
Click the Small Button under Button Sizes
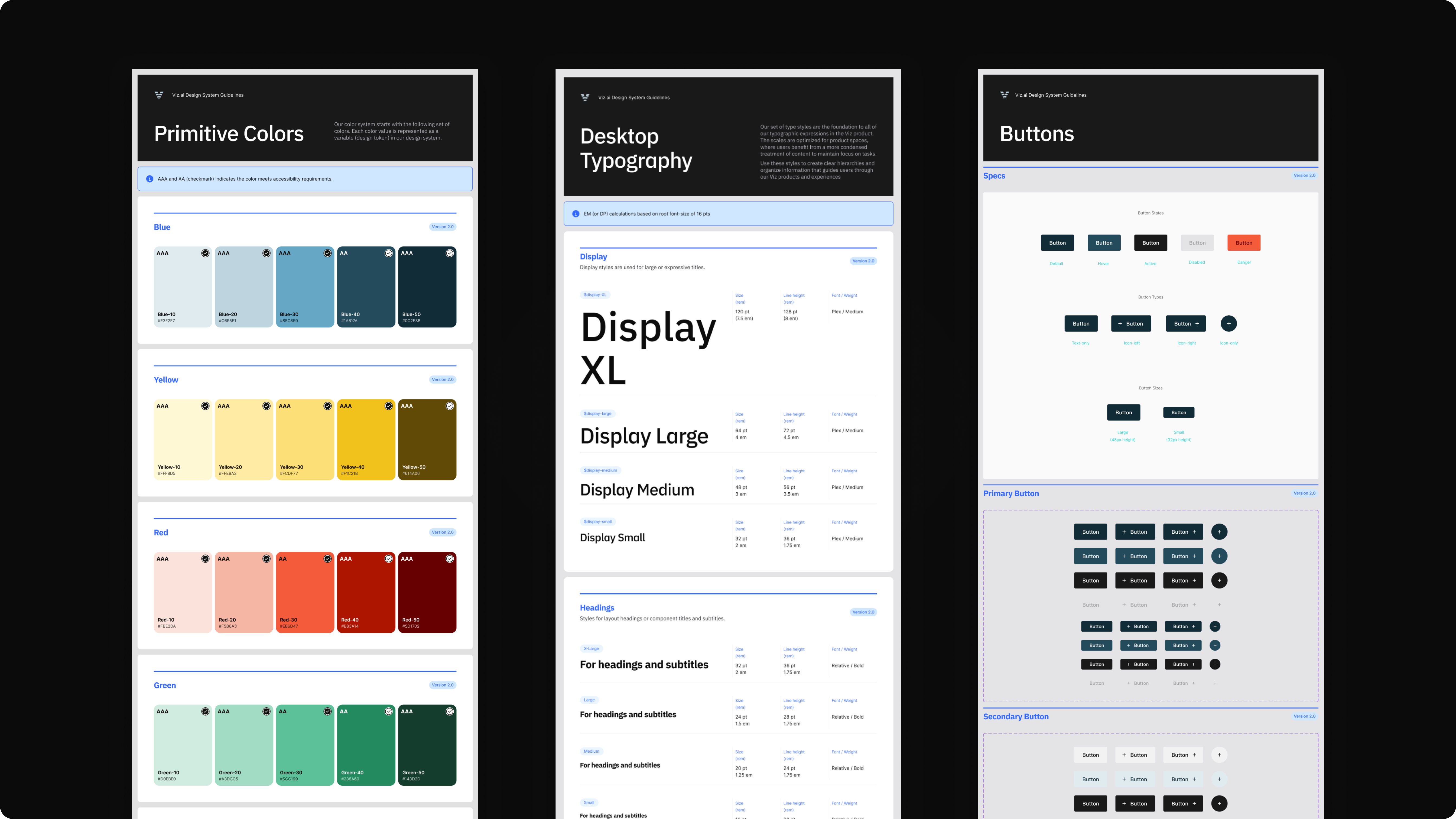(x=1178, y=412)
